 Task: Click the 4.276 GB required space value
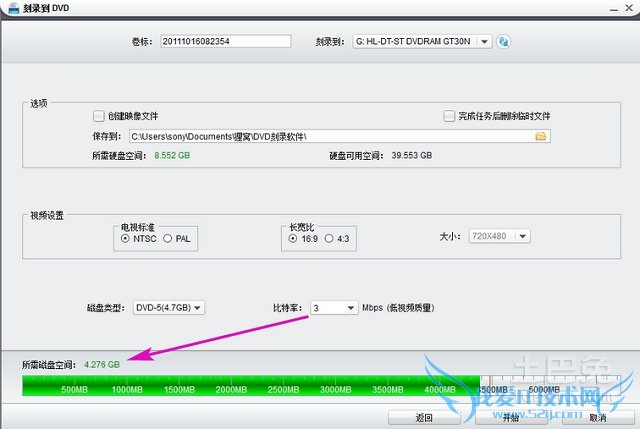(102, 365)
